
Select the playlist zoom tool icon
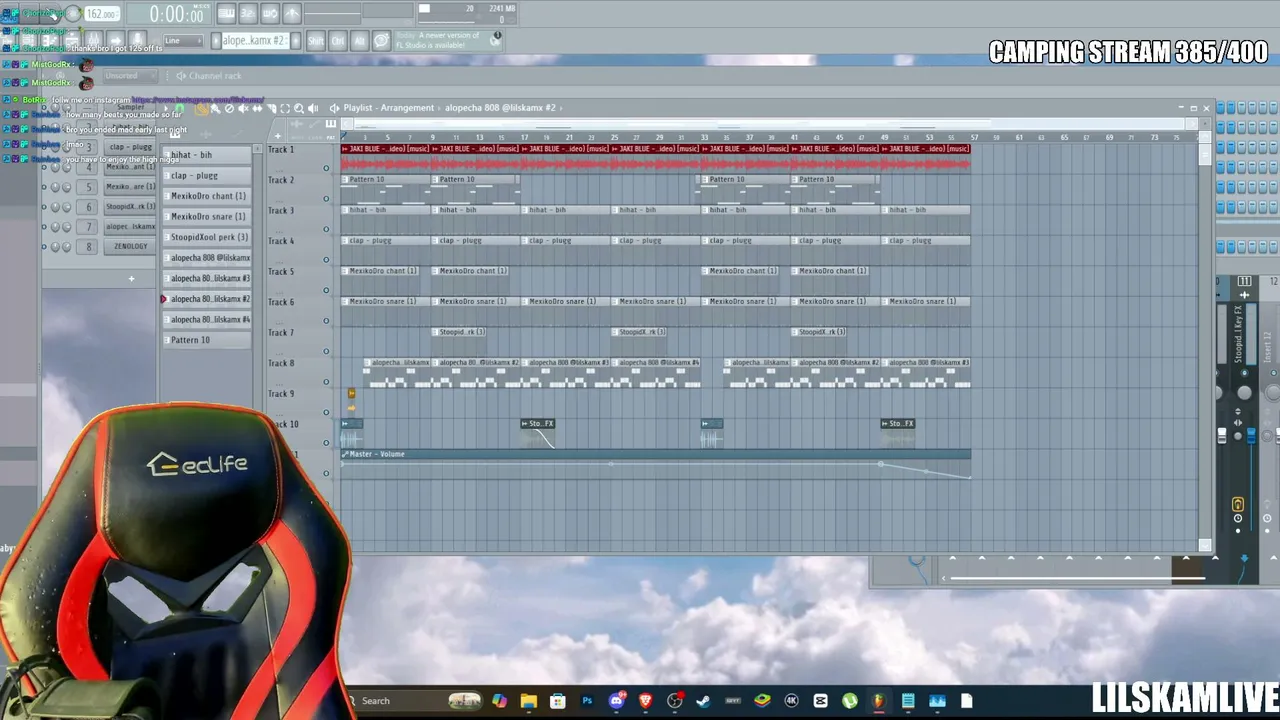[299, 108]
